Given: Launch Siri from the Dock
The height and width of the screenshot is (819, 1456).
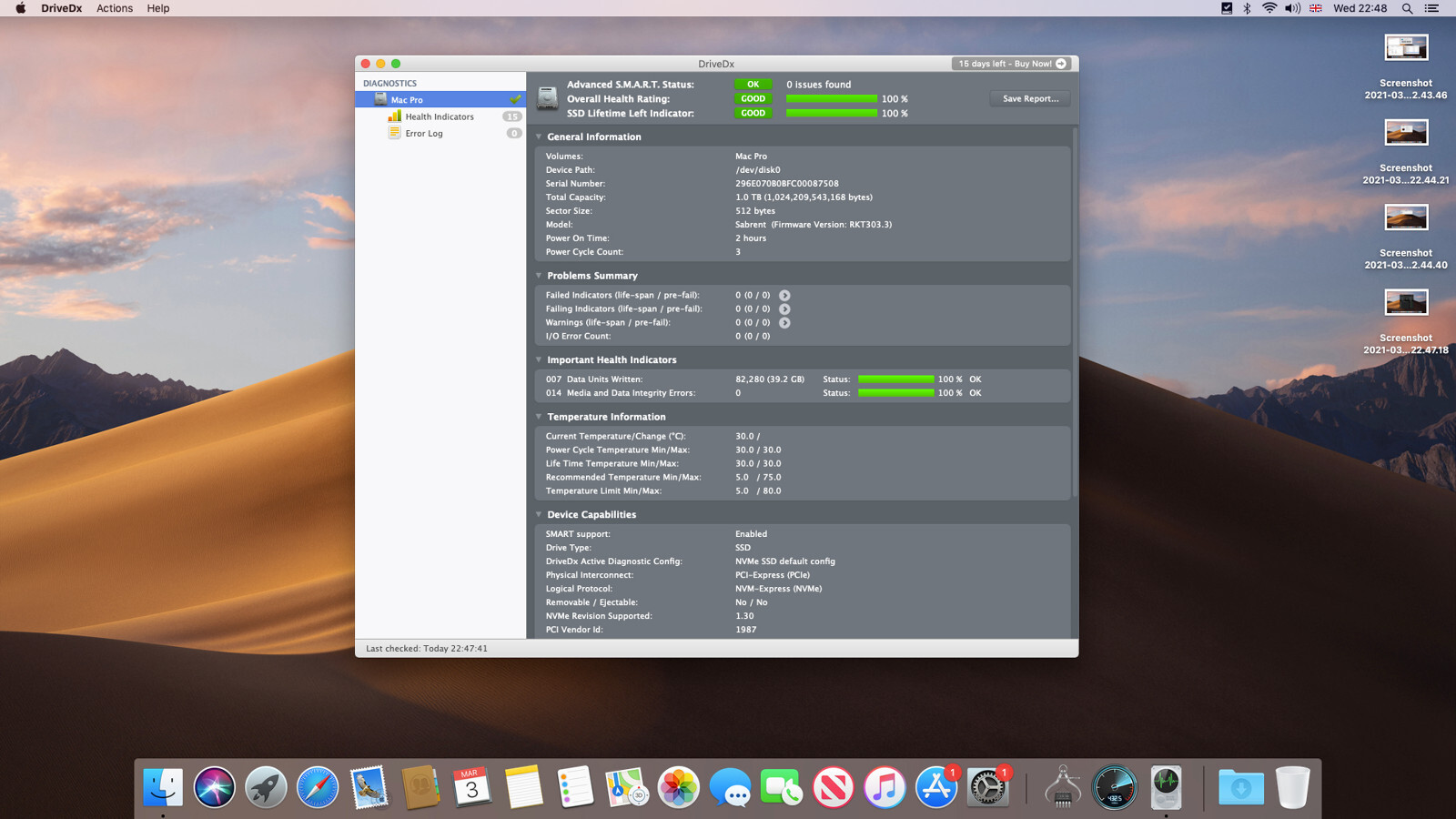Looking at the screenshot, I should [214, 787].
